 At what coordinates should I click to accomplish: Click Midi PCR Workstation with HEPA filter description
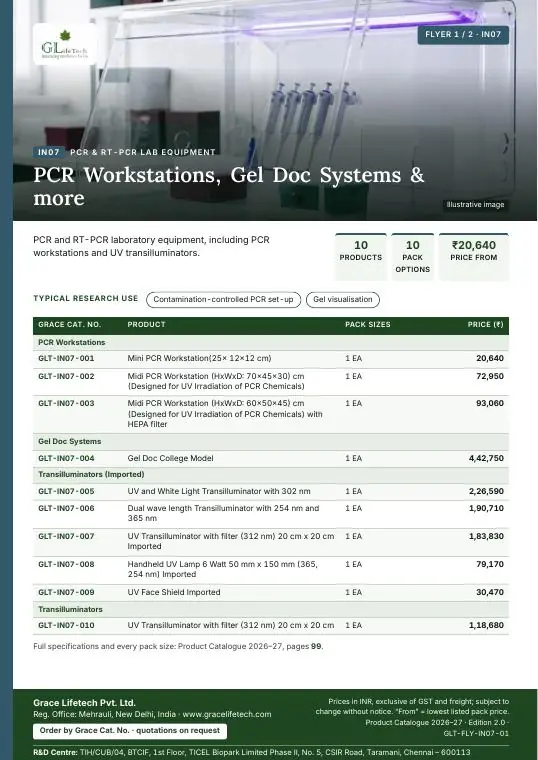tap(225, 414)
